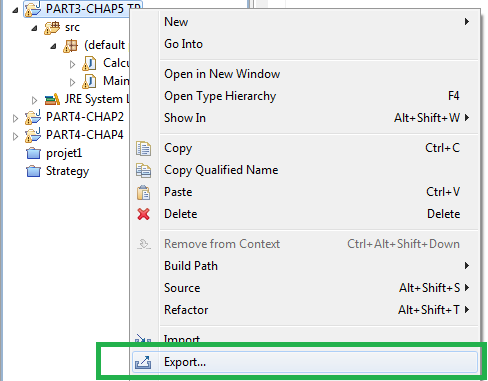Click the Copy Qualified Name icon
Image resolution: width=488 pixels, height=381 pixels.
(143, 170)
